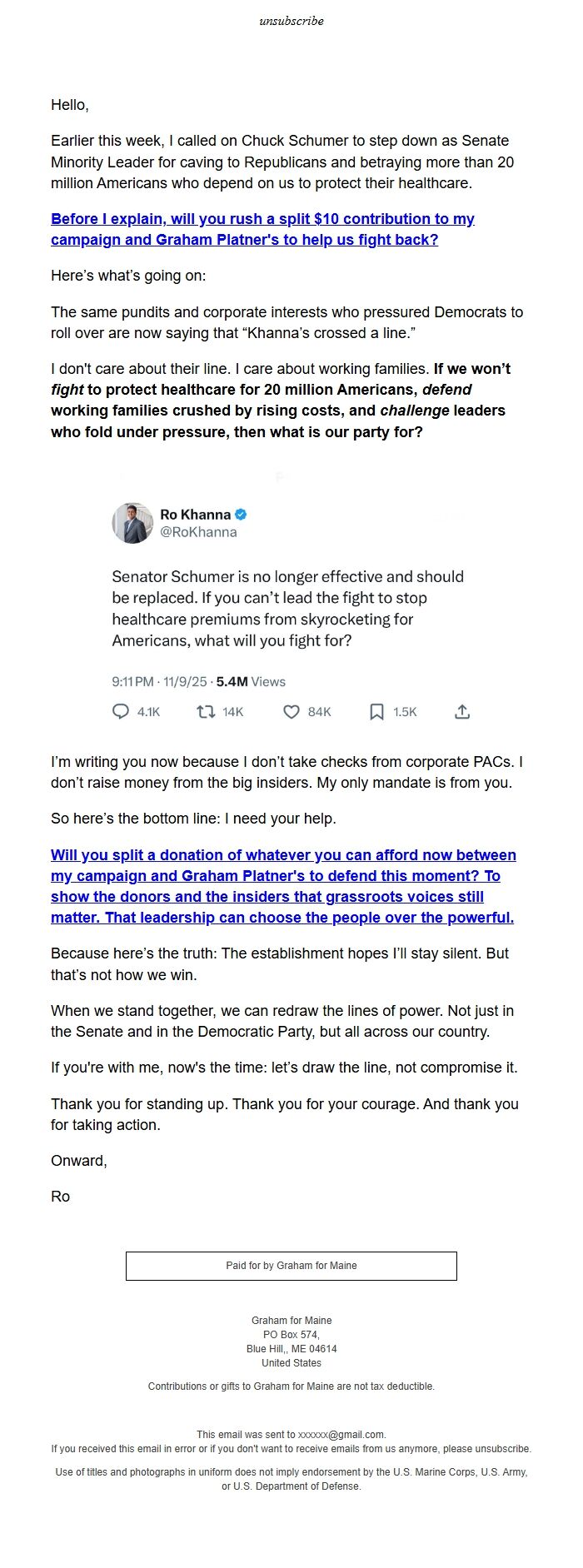Click the share upload icon on the tweet
This screenshot has width=583, height=1568.
462,712
